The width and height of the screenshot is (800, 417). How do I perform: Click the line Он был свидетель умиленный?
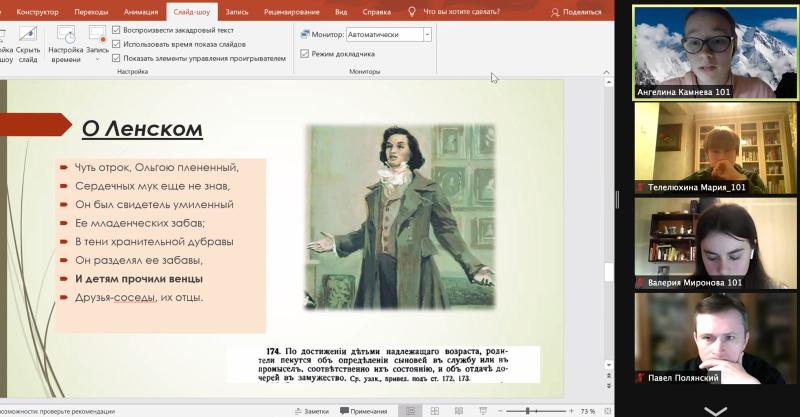point(154,204)
